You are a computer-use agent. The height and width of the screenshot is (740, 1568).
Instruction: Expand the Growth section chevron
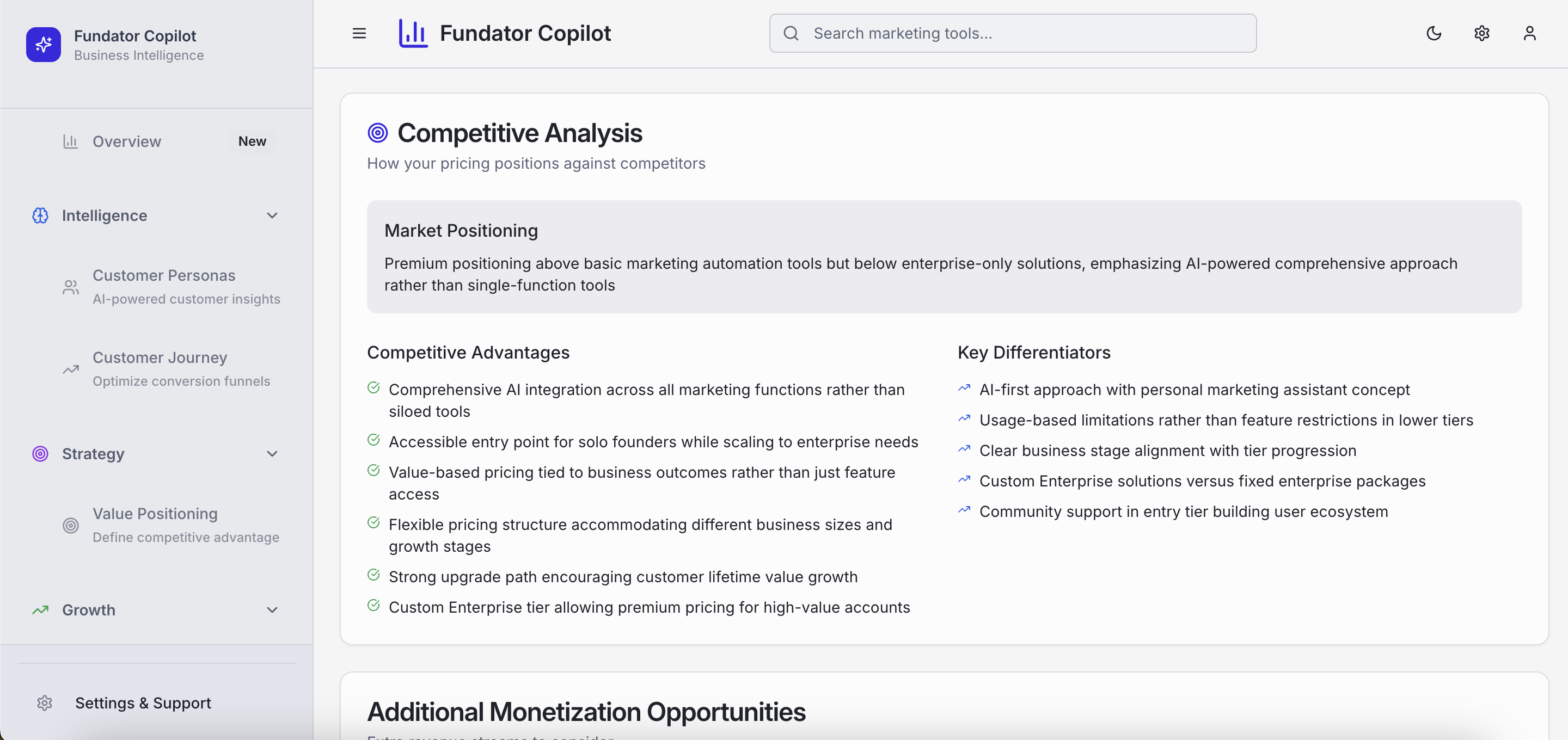[x=272, y=610]
